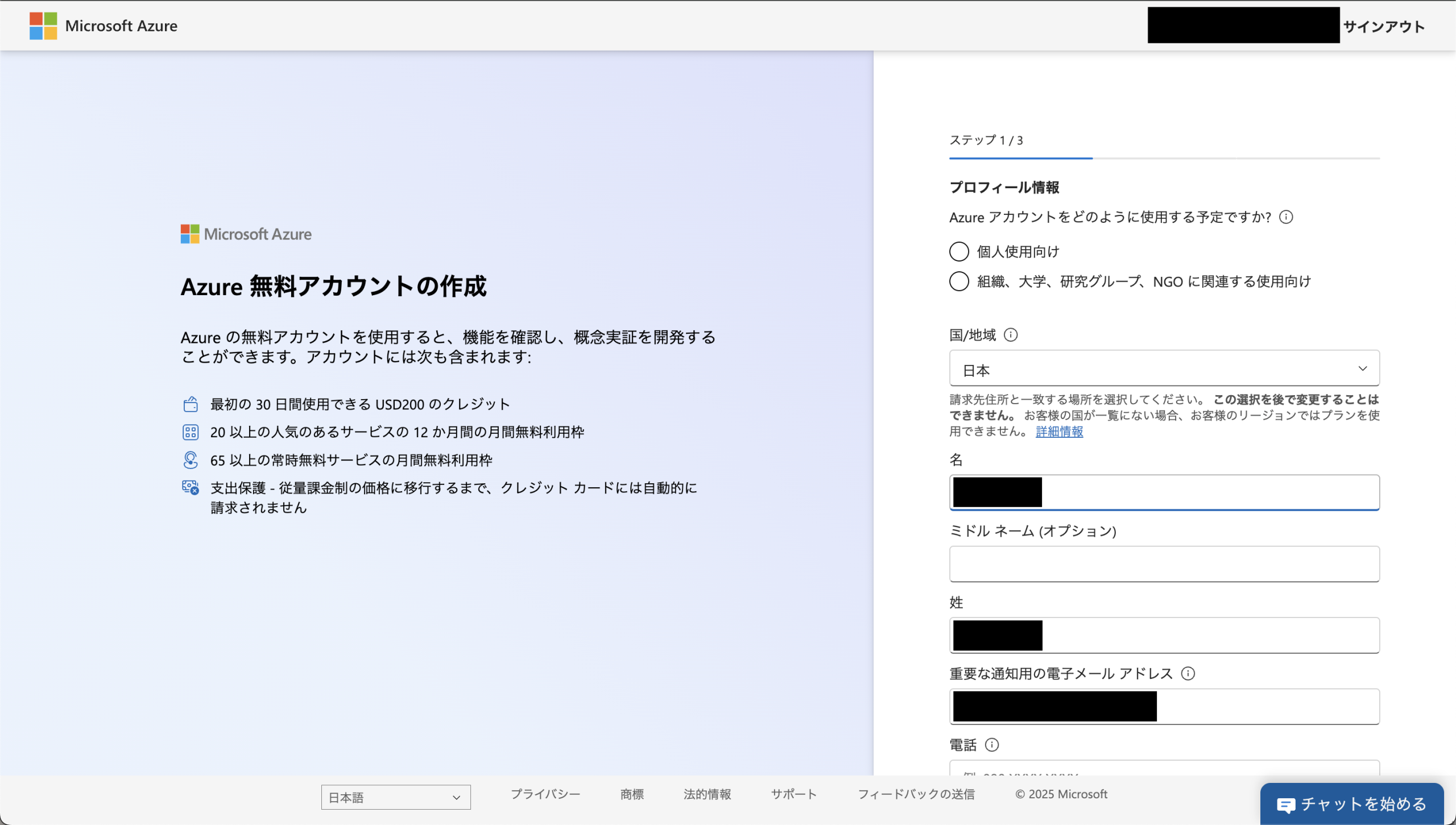Open プライバシー footer link

(x=545, y=794)
